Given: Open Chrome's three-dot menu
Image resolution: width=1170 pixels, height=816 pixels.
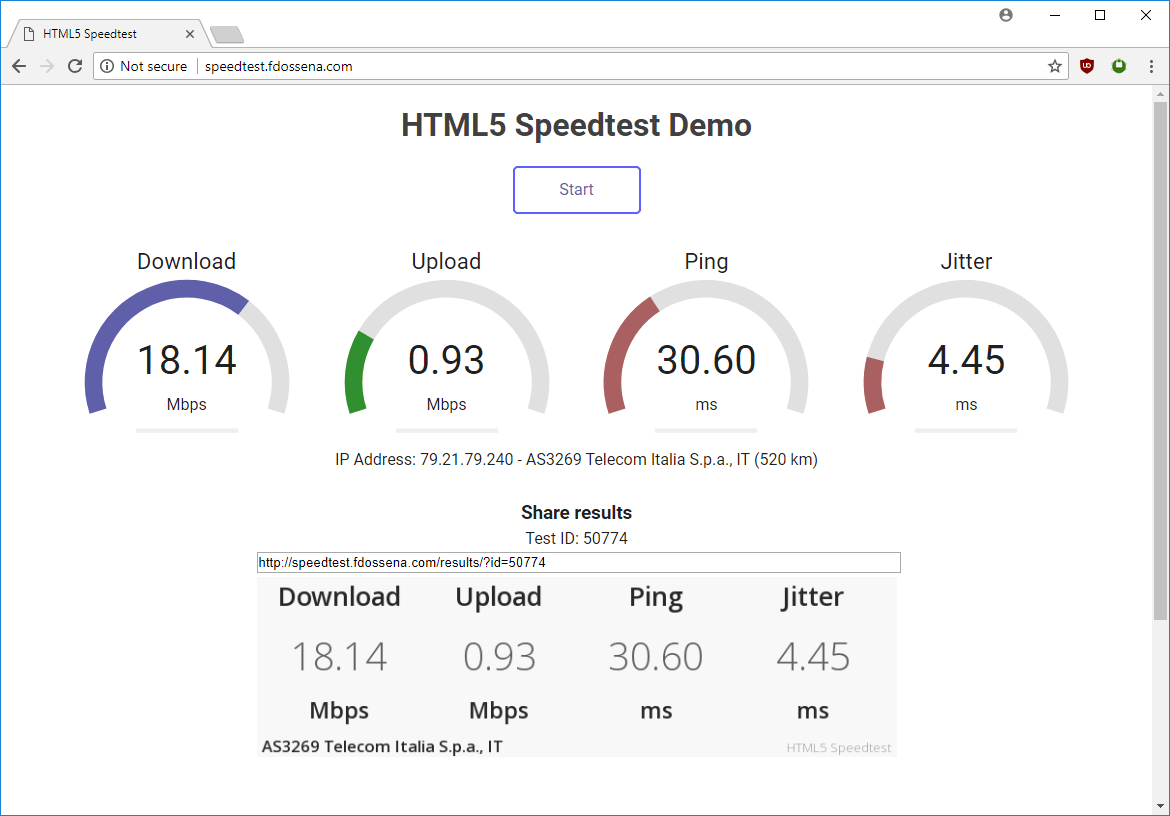Looking at the screenshot, I should click(x=1151, y=66).
